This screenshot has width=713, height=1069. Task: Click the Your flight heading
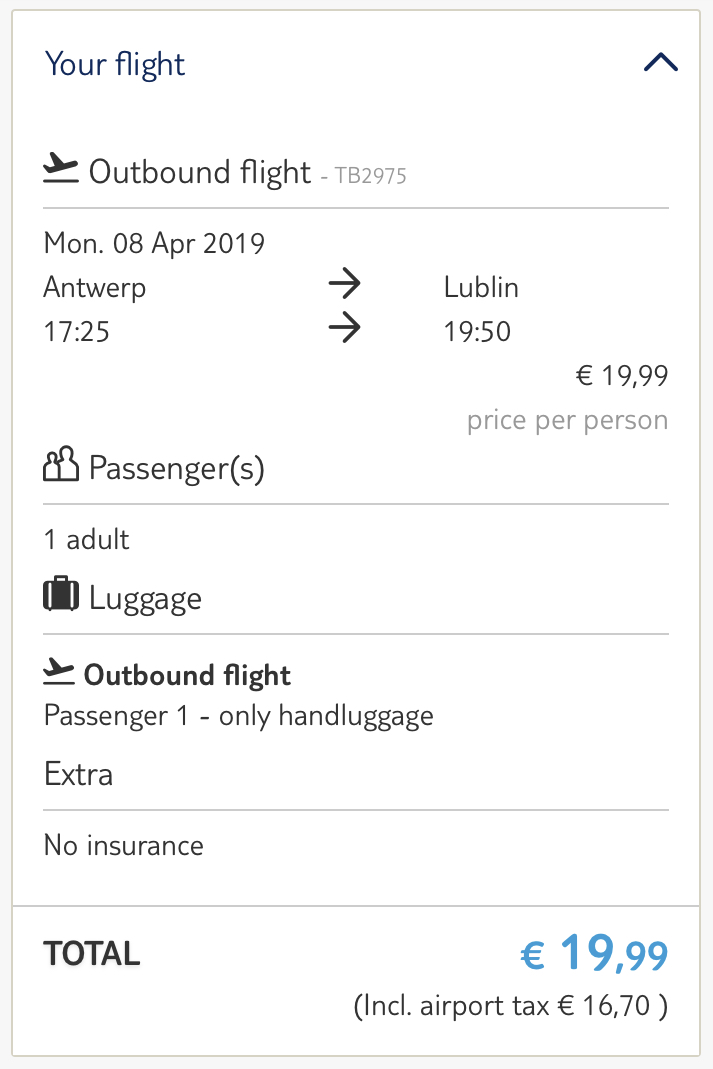(115, 65)
